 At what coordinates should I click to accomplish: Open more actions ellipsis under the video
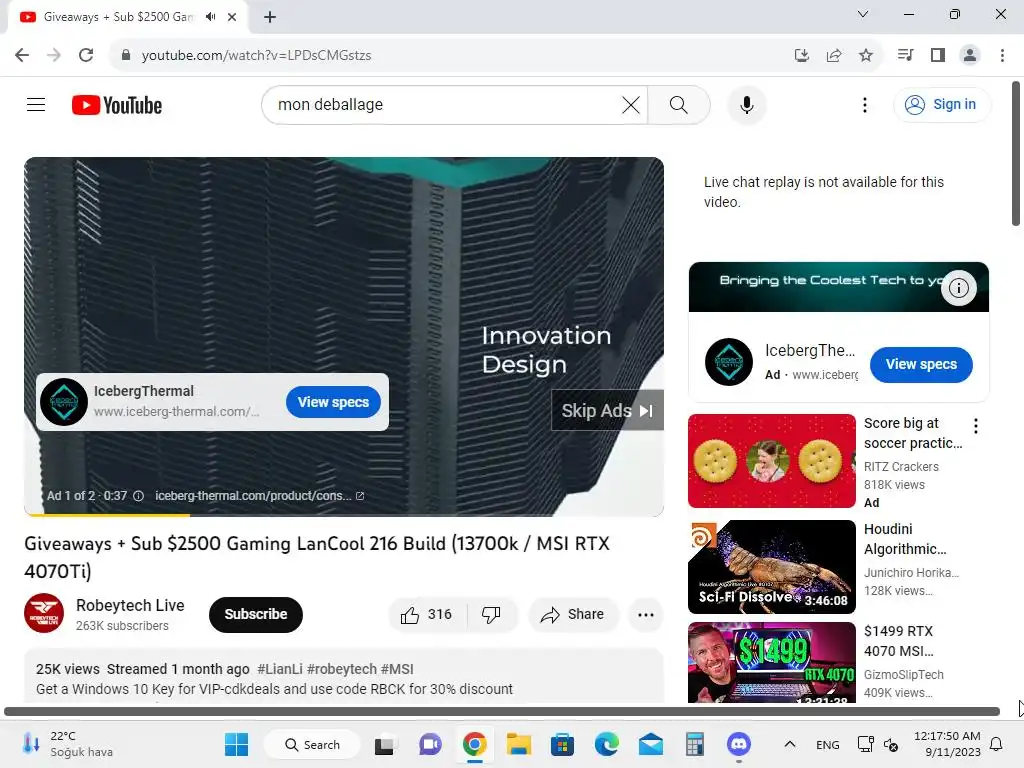645,615
